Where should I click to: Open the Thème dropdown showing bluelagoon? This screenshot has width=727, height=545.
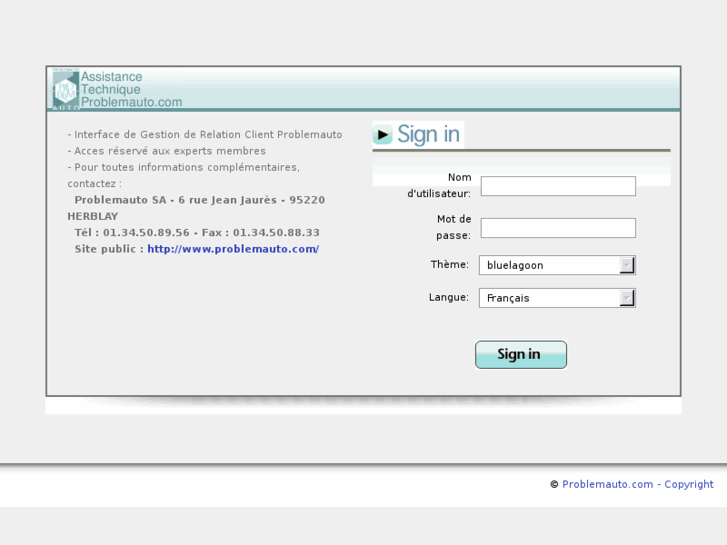[x=557, y=265]
